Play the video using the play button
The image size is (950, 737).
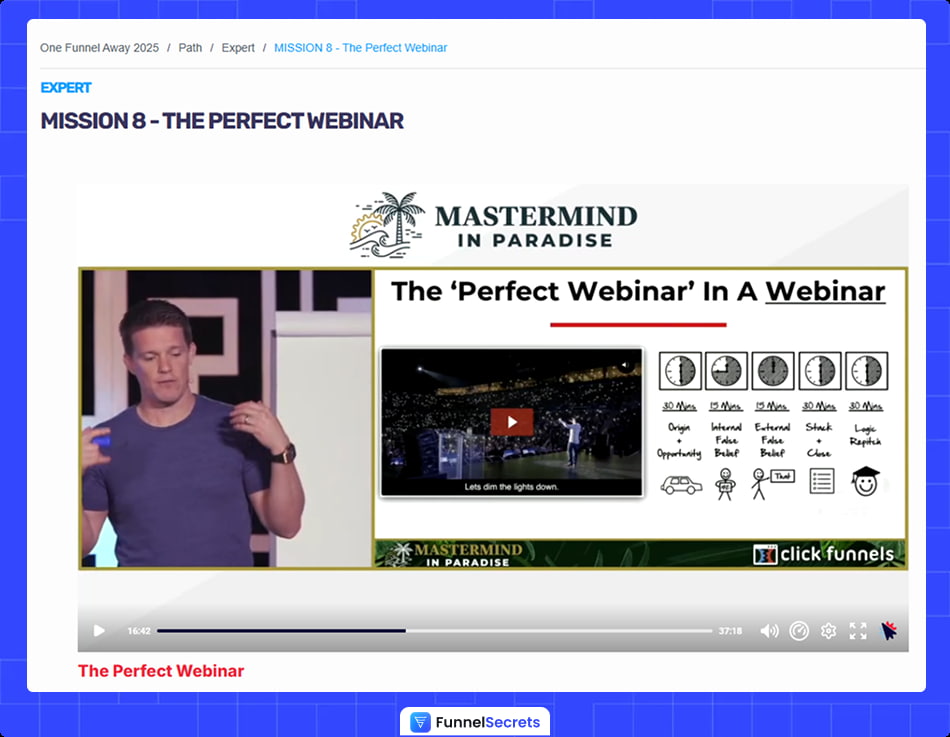[98, 630]
